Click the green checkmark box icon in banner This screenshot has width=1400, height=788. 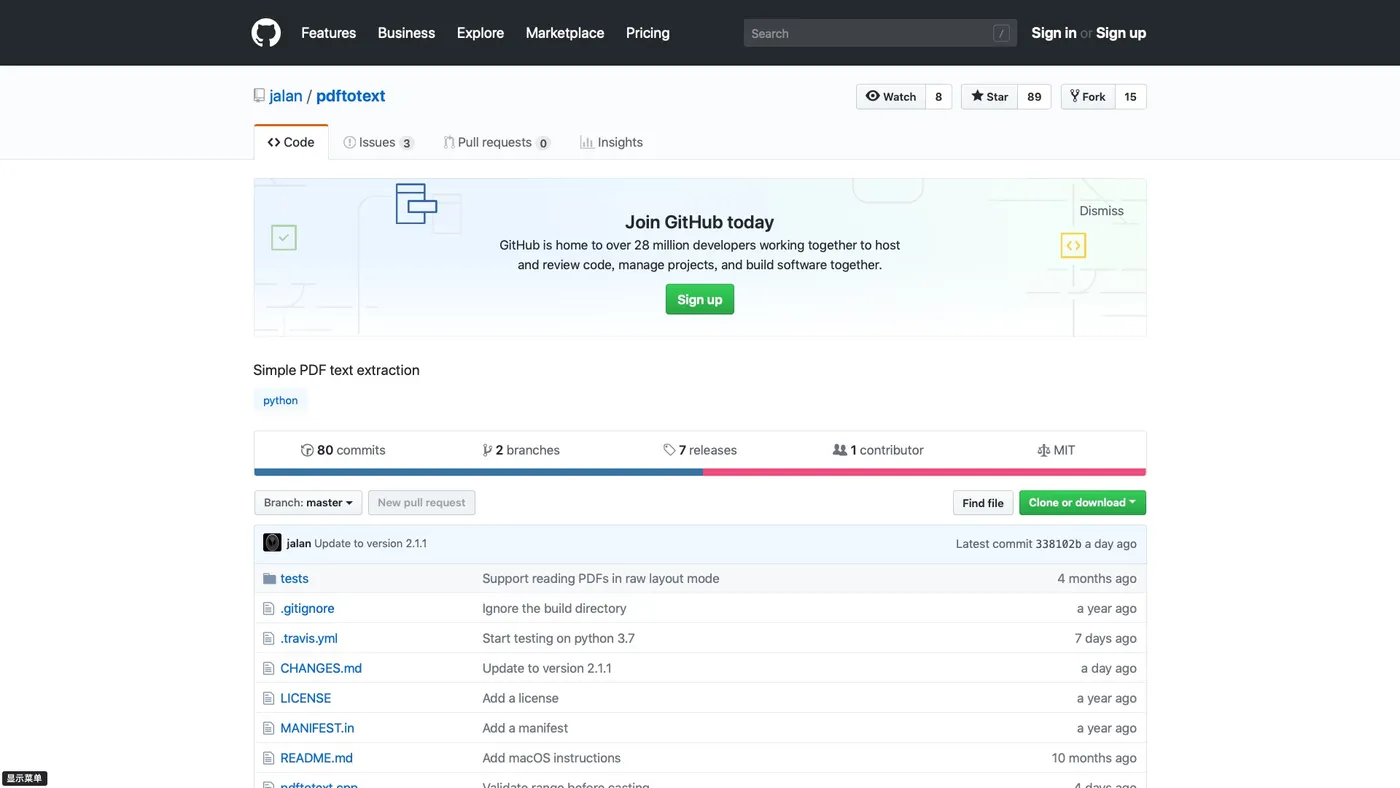click(284, 238)
